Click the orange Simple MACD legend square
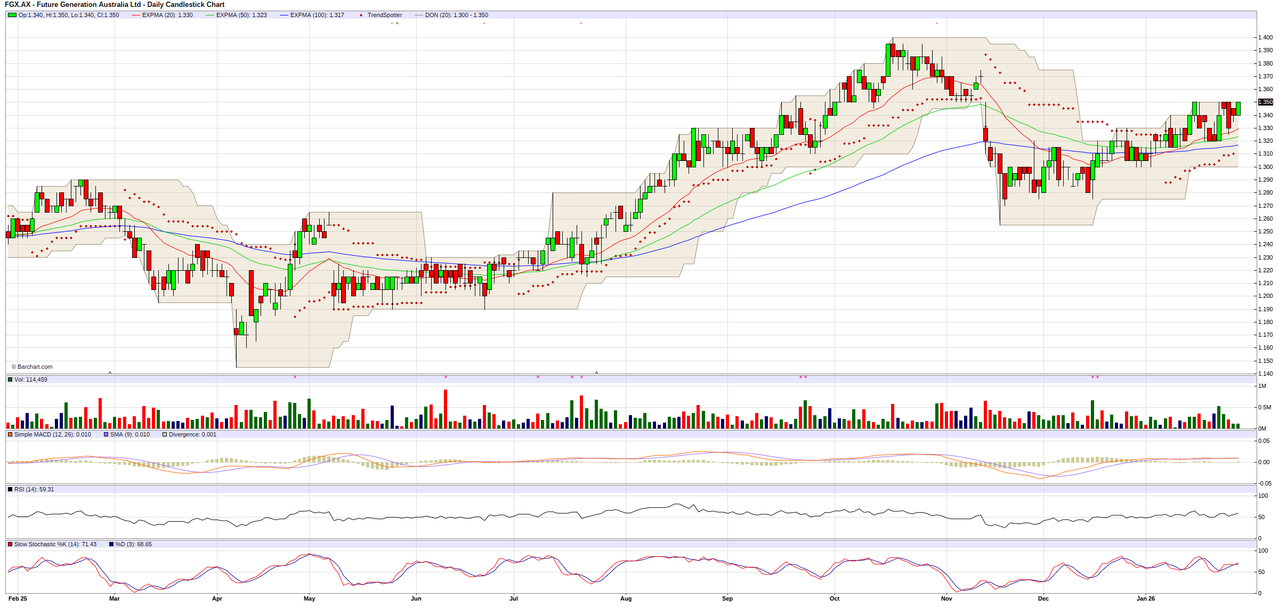Screen dimensions: 1279x615 tap(11, 435)
